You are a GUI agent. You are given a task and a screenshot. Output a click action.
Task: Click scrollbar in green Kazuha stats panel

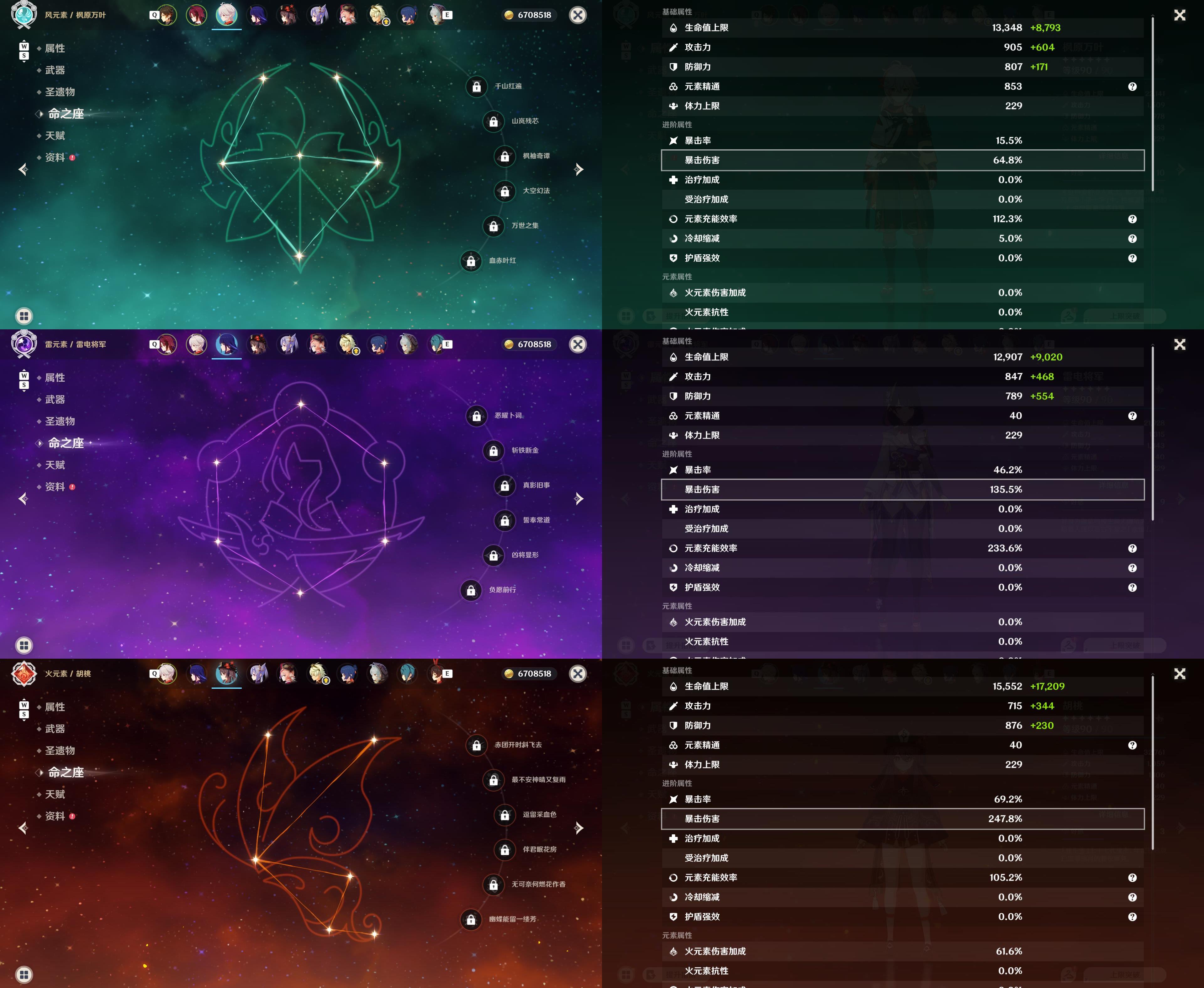coord(1153,104)
